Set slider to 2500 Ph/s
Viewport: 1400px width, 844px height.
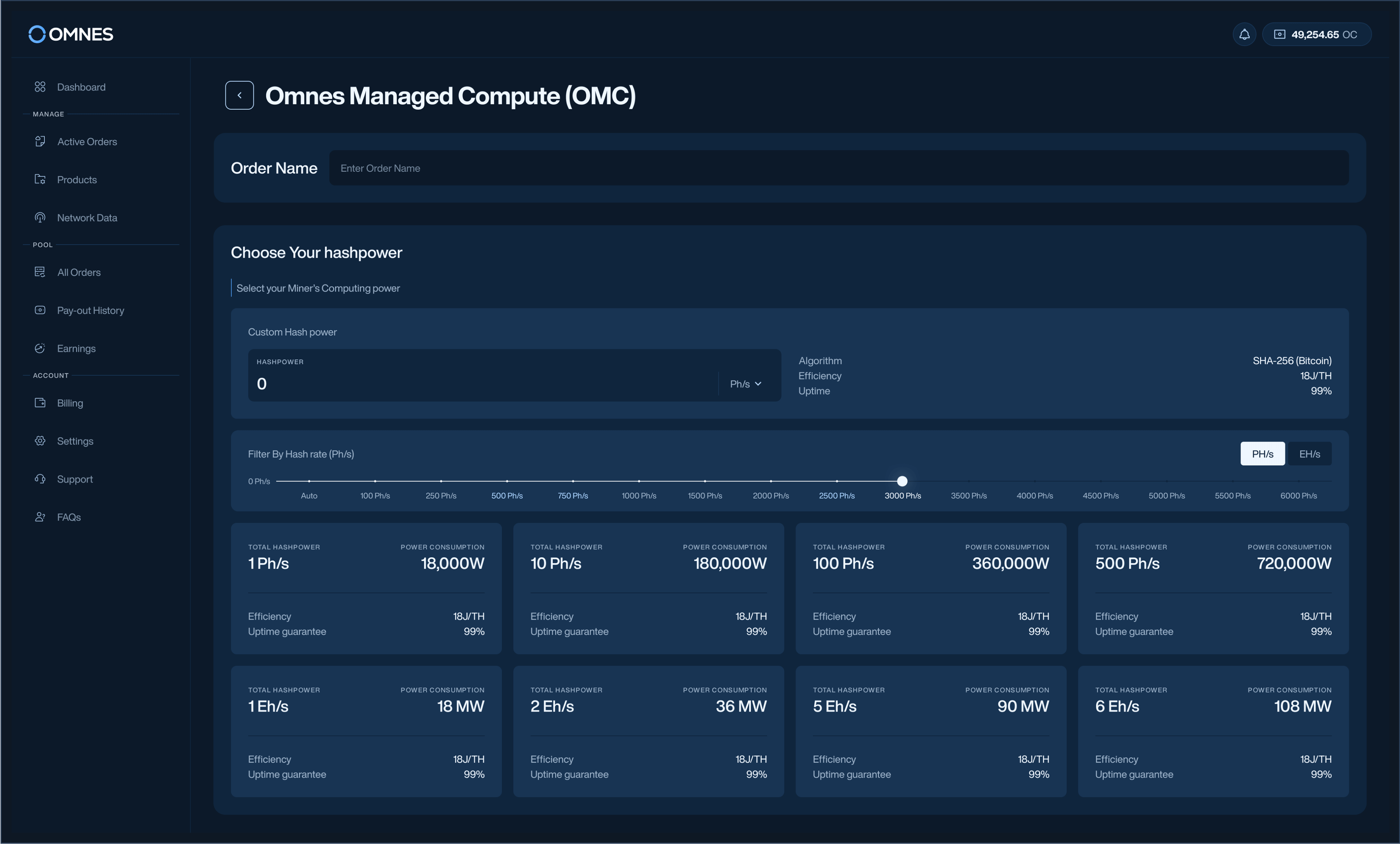tap(836, 496)
